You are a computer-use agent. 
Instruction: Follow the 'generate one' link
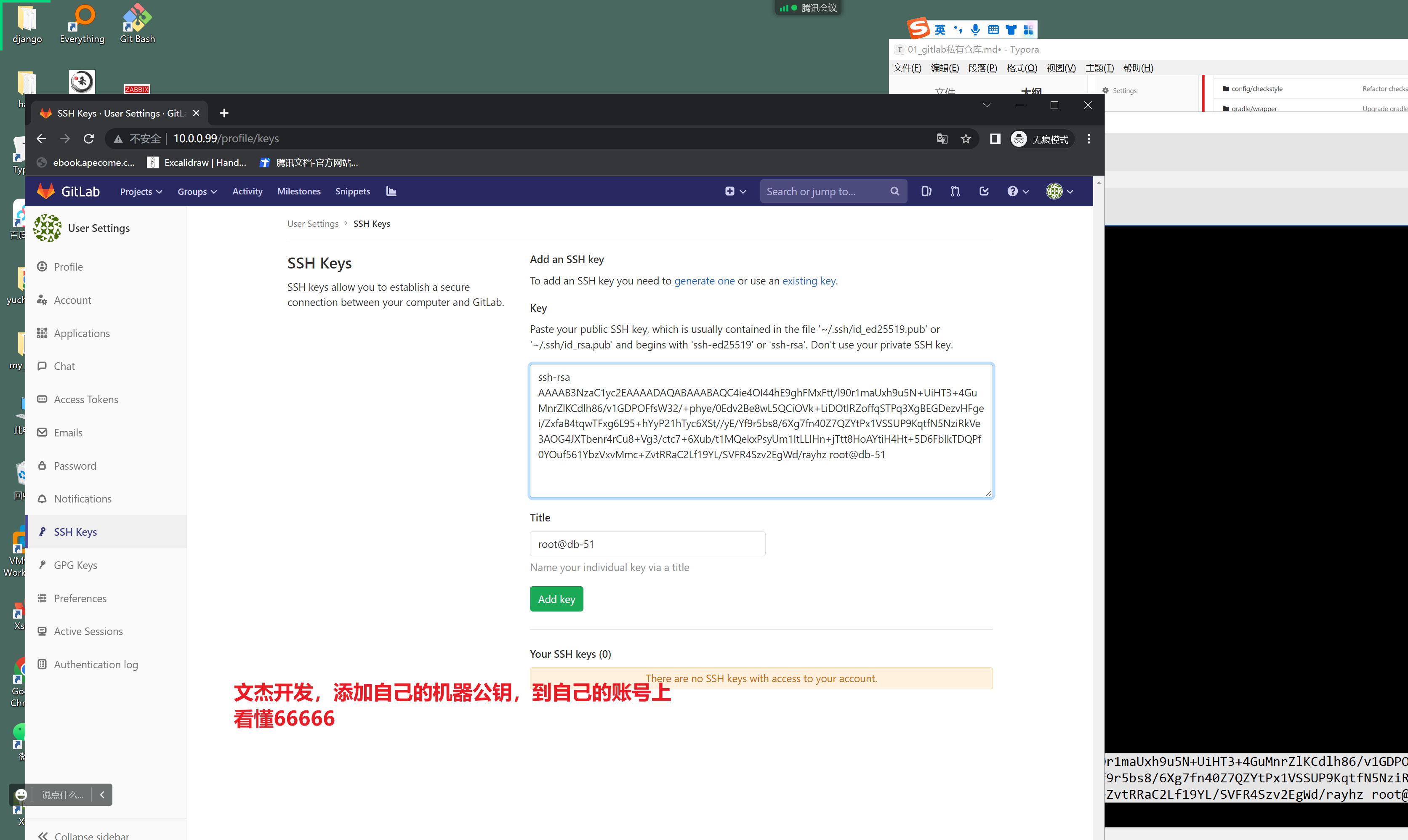point(704,281)
